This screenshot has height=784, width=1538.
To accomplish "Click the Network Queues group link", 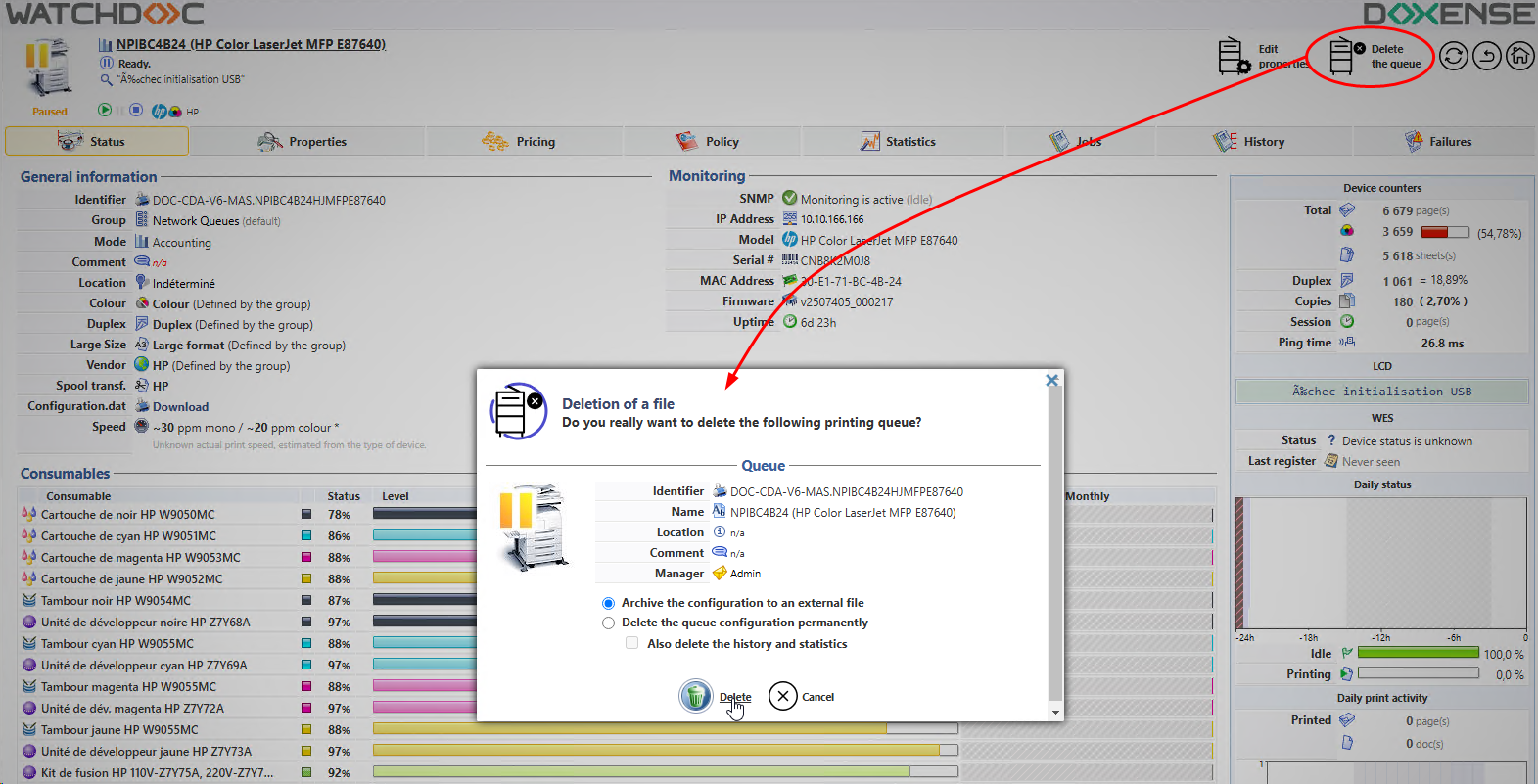I will (x=196, y=221).
